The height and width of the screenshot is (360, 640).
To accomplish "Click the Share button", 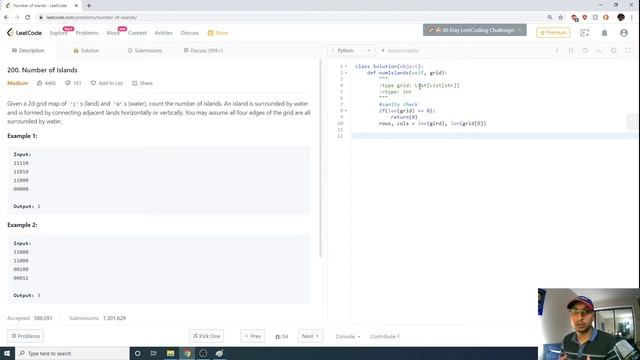I will [142, 83].
